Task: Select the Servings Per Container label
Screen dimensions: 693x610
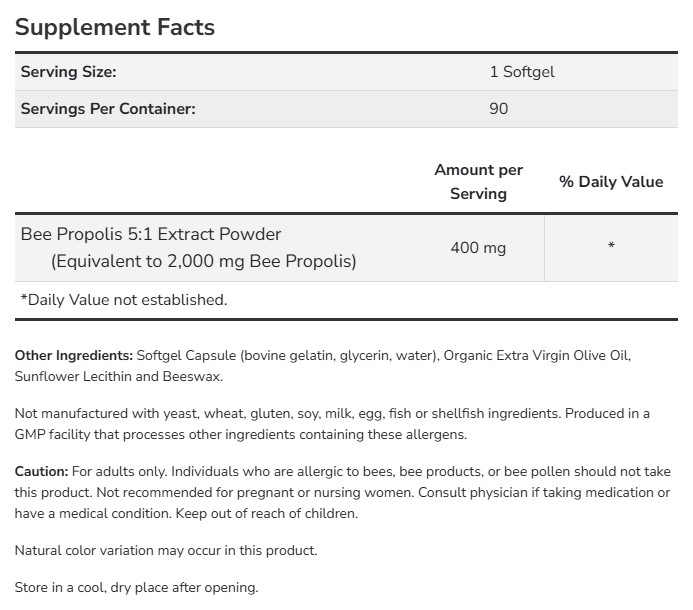Action: point(108,108)
